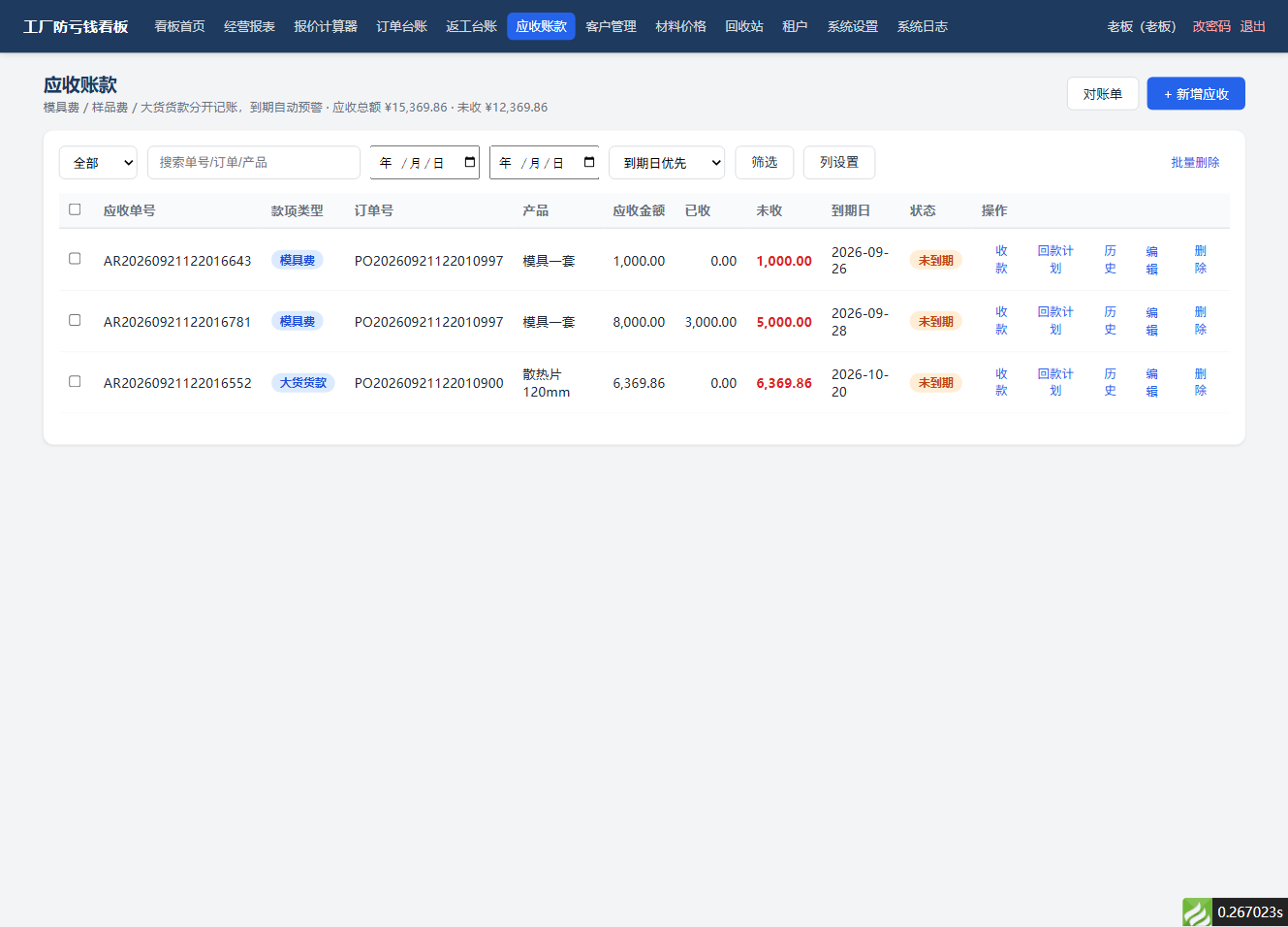
Task: Click 退出 to log out
Action: pos(1253,26)
